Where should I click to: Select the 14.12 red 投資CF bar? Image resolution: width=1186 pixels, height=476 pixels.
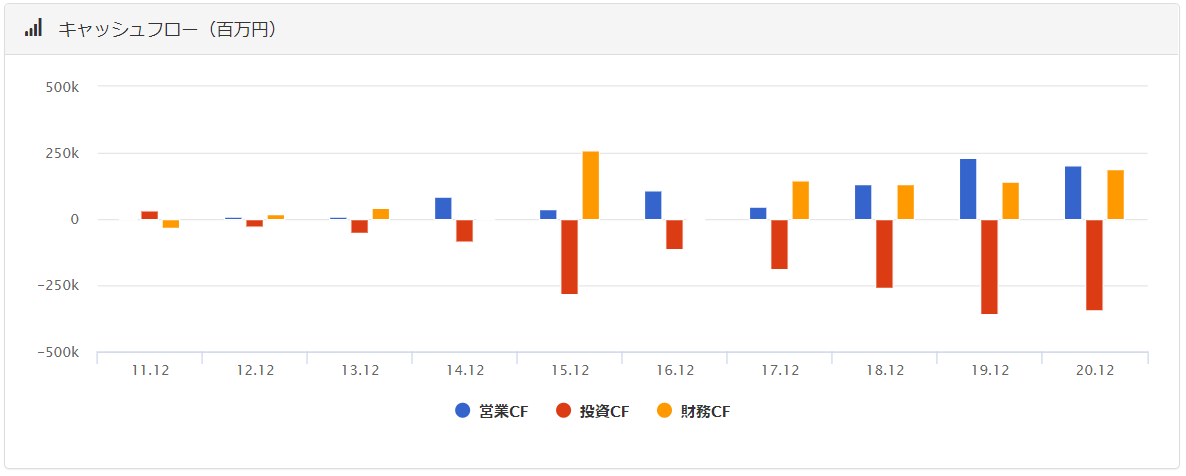coord(464,231)
